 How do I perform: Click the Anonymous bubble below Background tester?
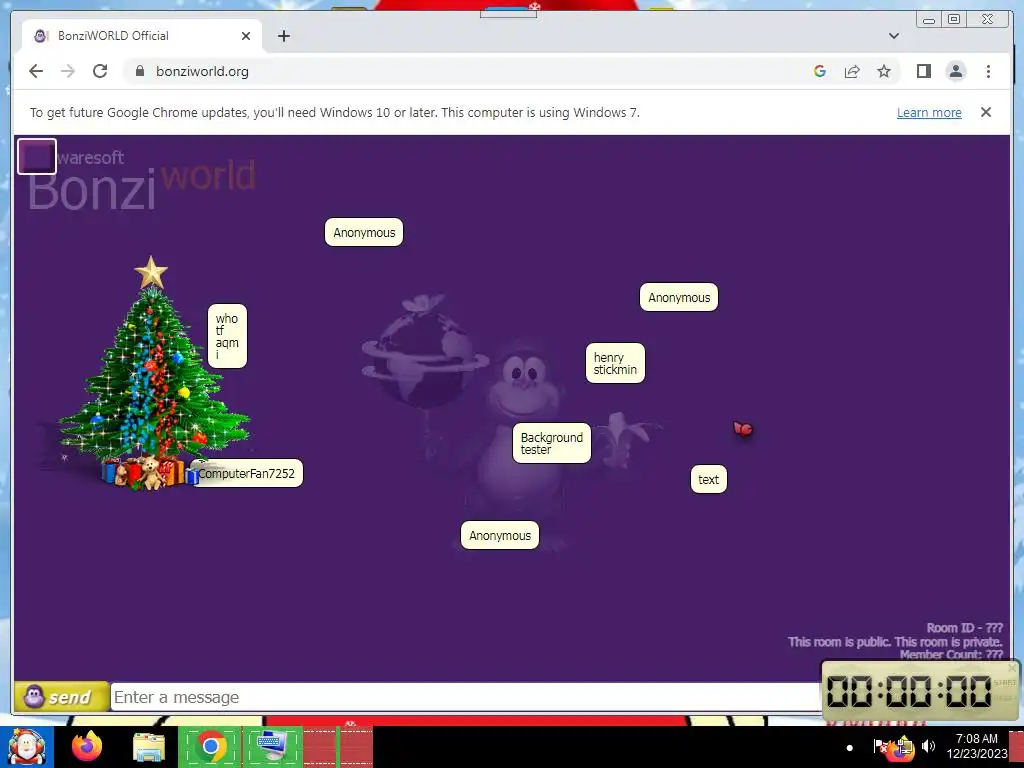[x=500, y=536]
